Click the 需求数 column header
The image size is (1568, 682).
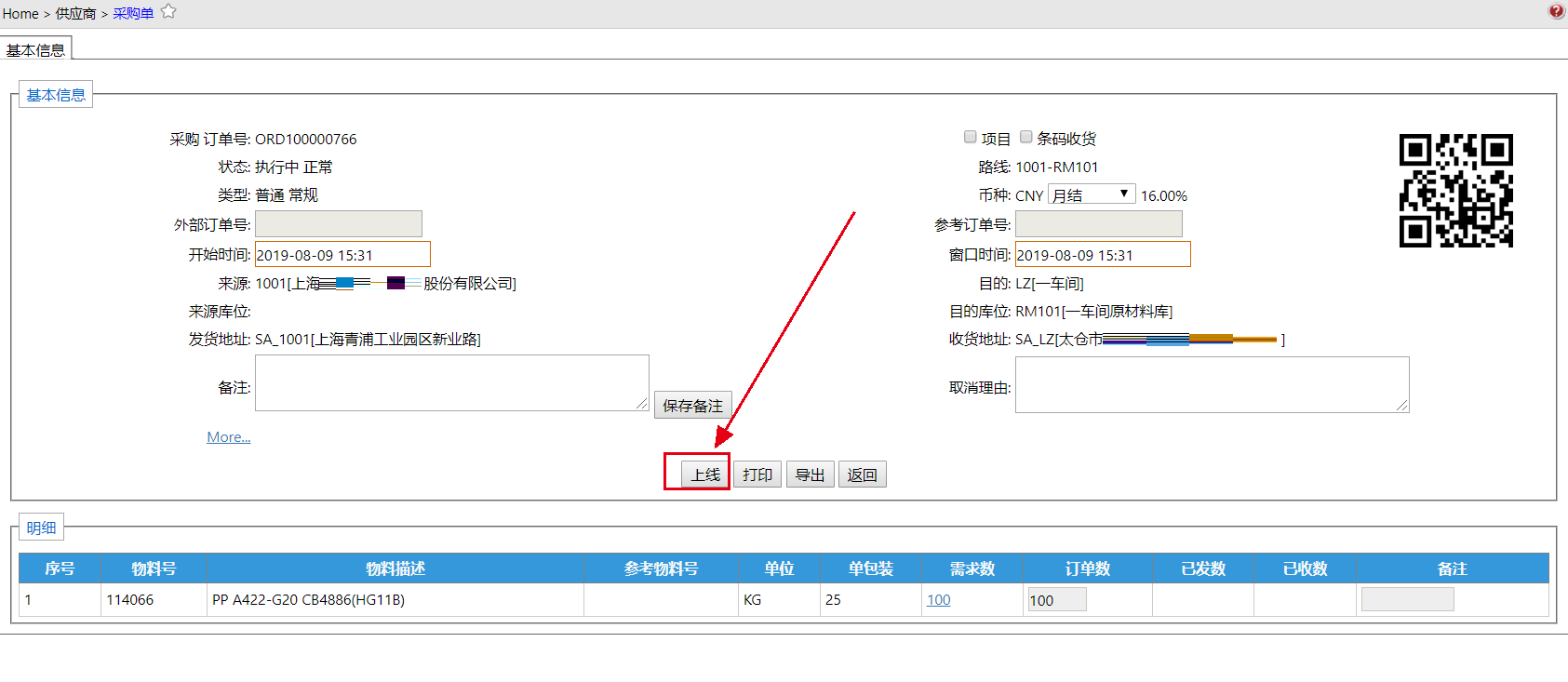coord(972,568)
